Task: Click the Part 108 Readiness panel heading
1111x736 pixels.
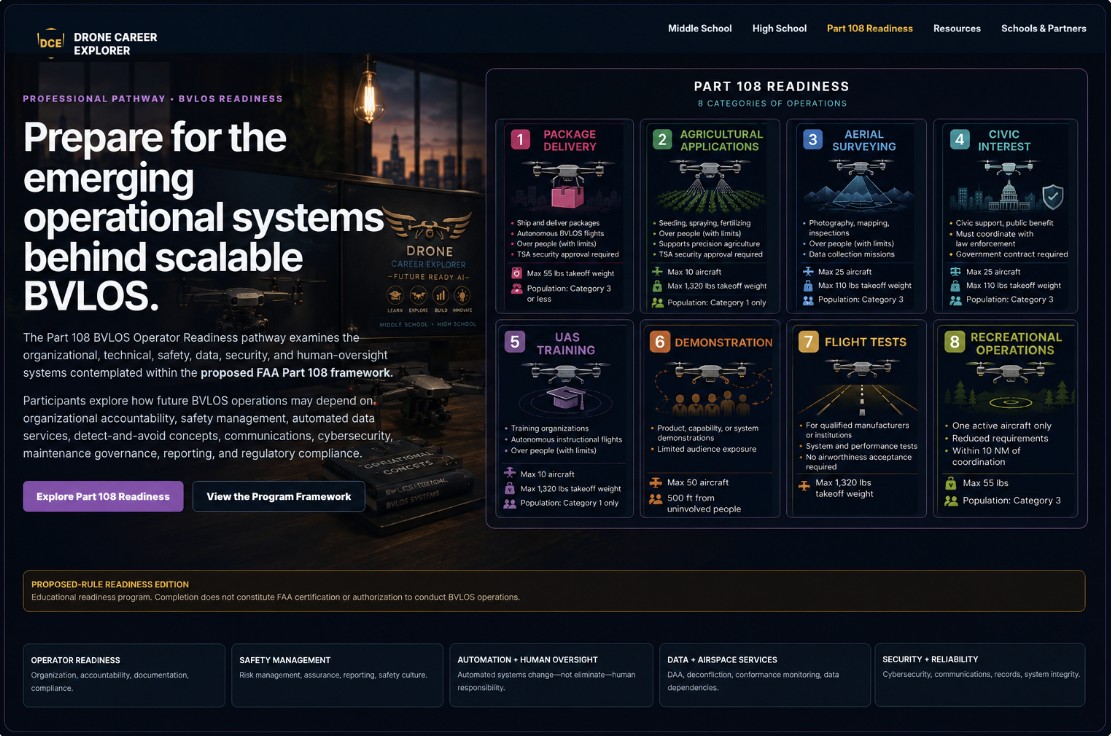Action: (x=771, y=86)
